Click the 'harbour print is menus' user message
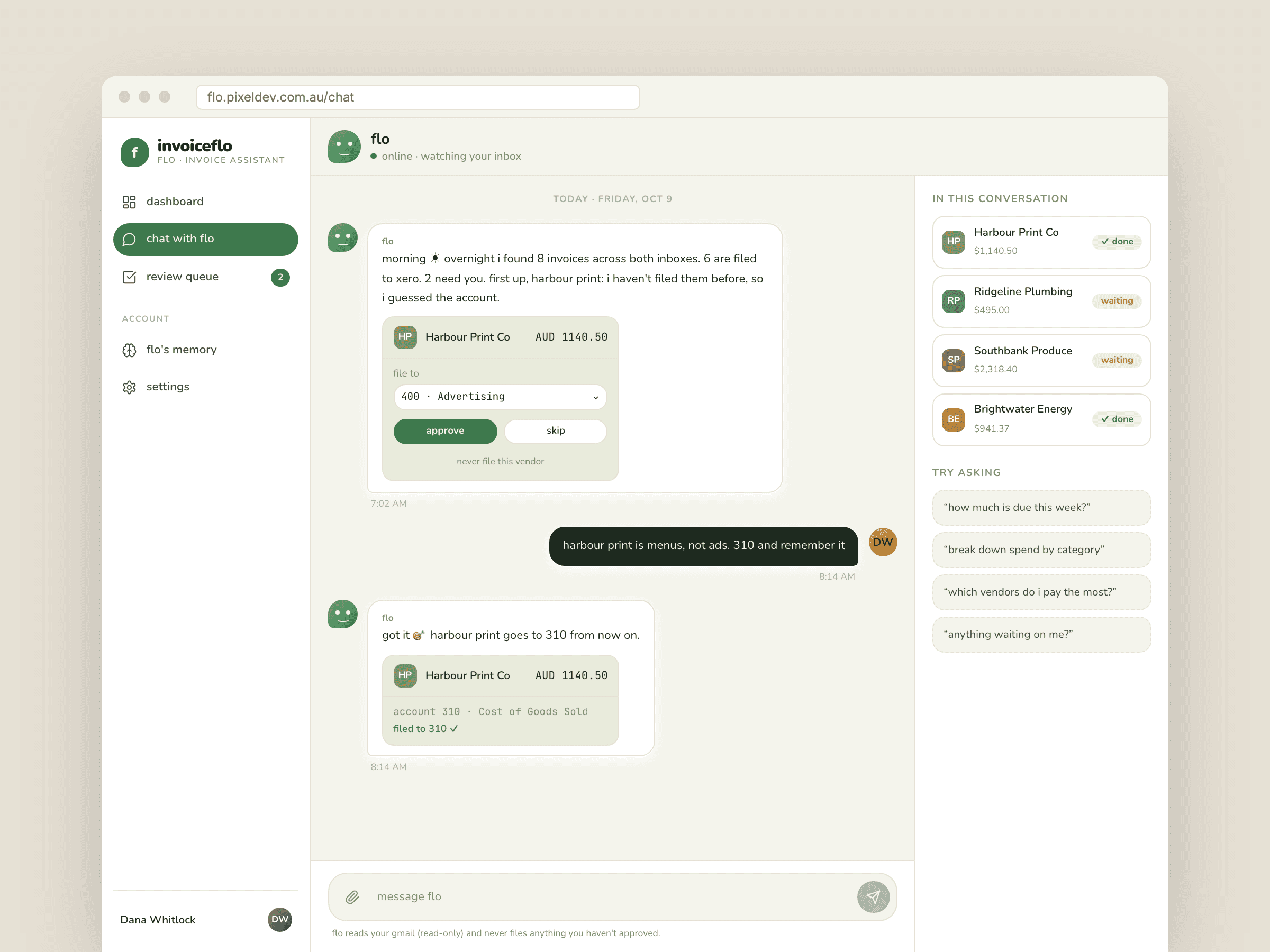Screen dimensions: 1270x952 tap(703, 546)
